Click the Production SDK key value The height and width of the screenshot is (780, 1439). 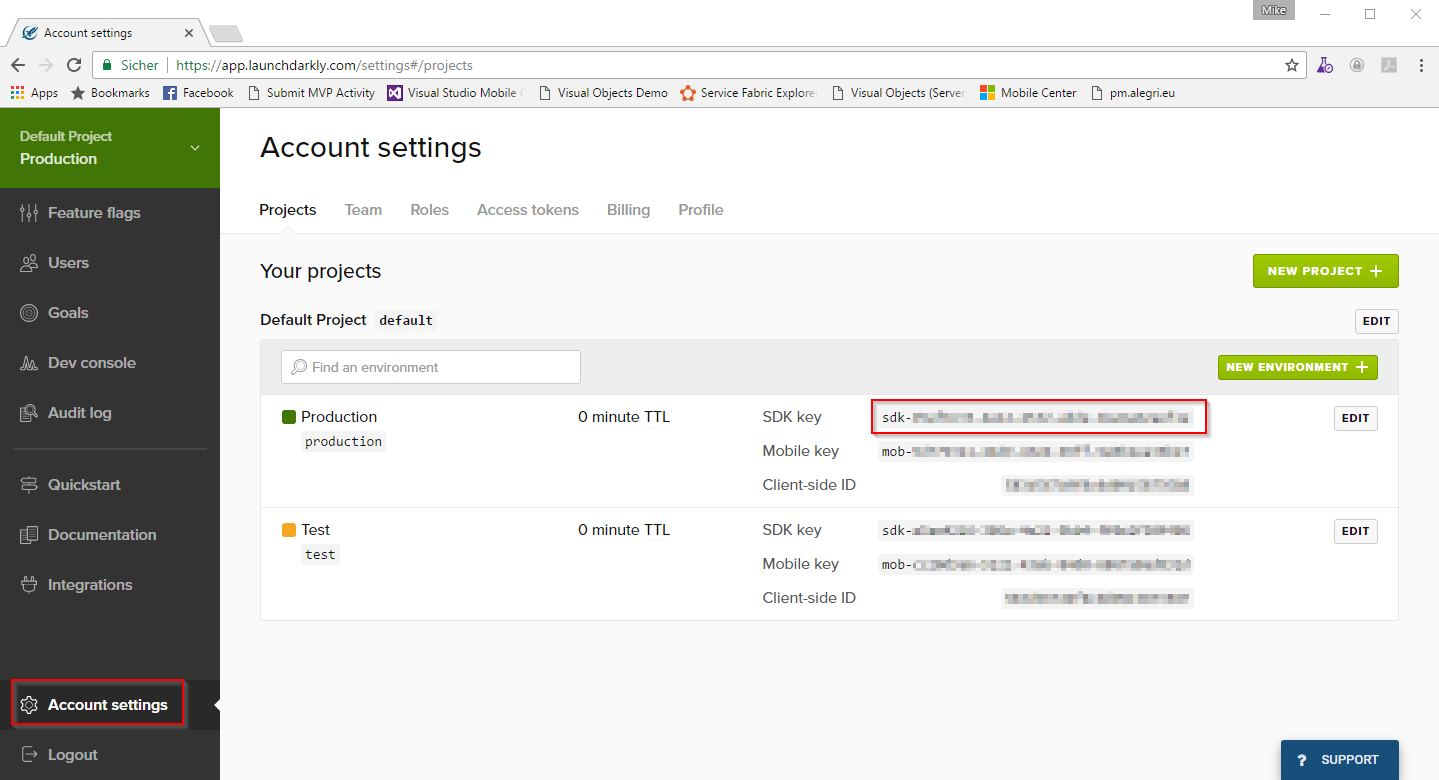coord(1037,417)
